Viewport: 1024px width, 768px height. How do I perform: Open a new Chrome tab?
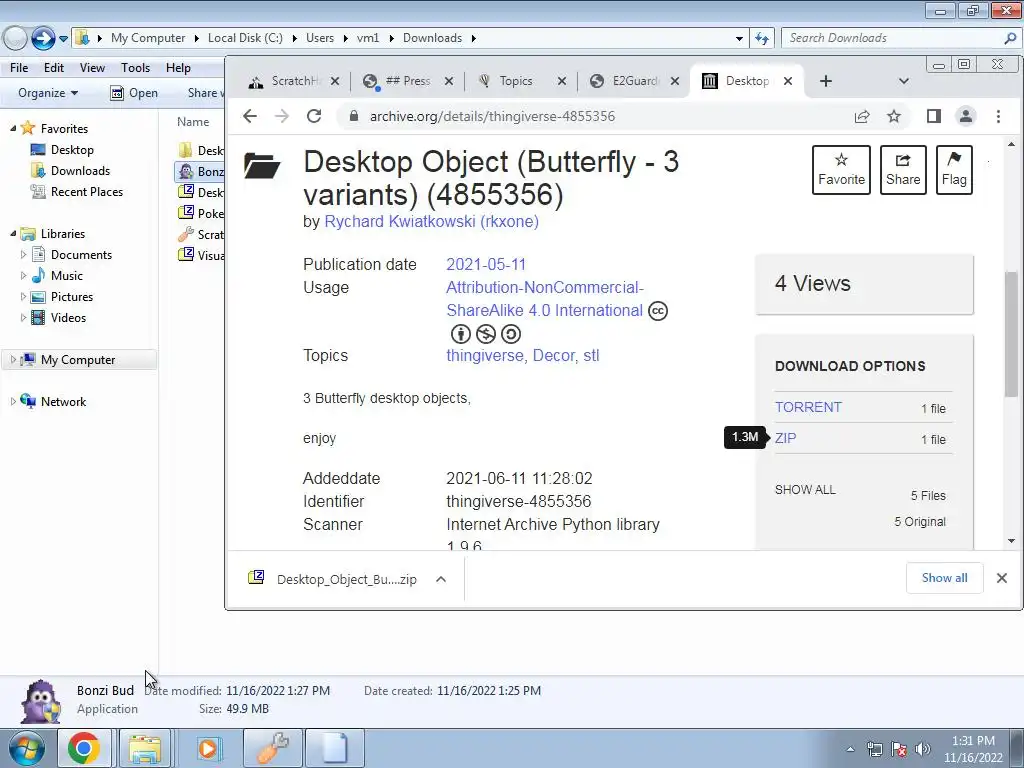[825, 81]
